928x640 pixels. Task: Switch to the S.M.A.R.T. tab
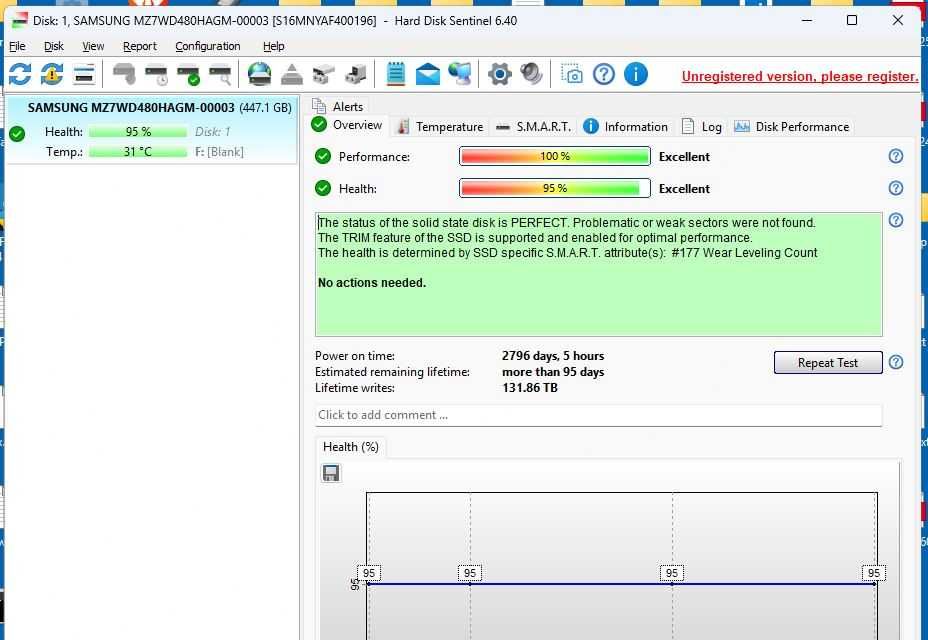(533, 127)
